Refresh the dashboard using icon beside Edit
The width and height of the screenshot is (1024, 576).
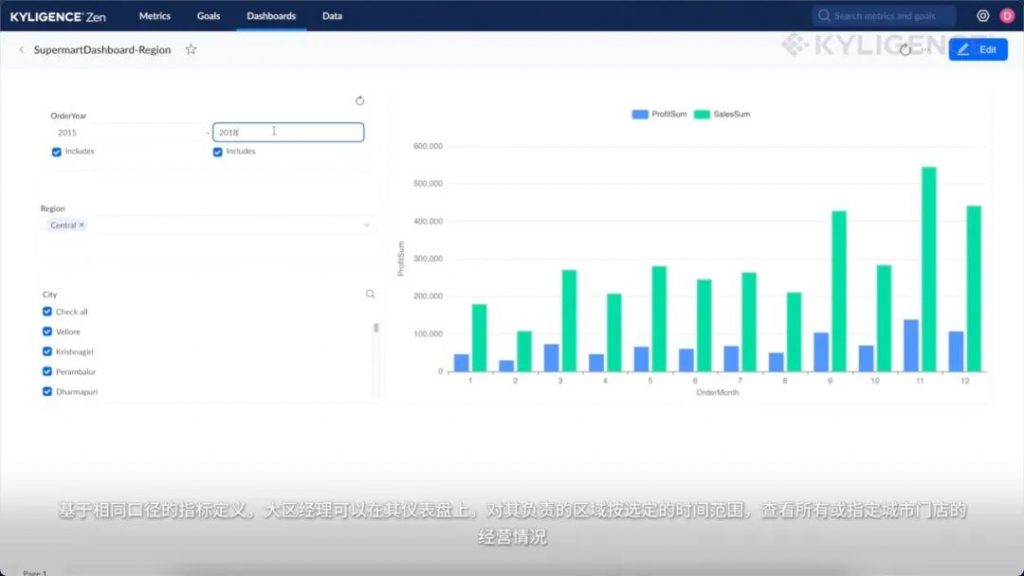coord(905,50)
